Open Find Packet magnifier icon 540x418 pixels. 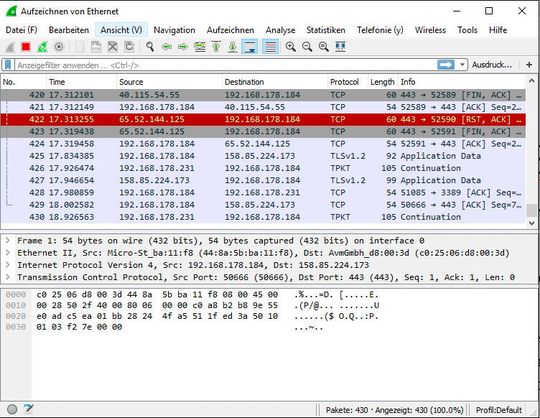150,47
